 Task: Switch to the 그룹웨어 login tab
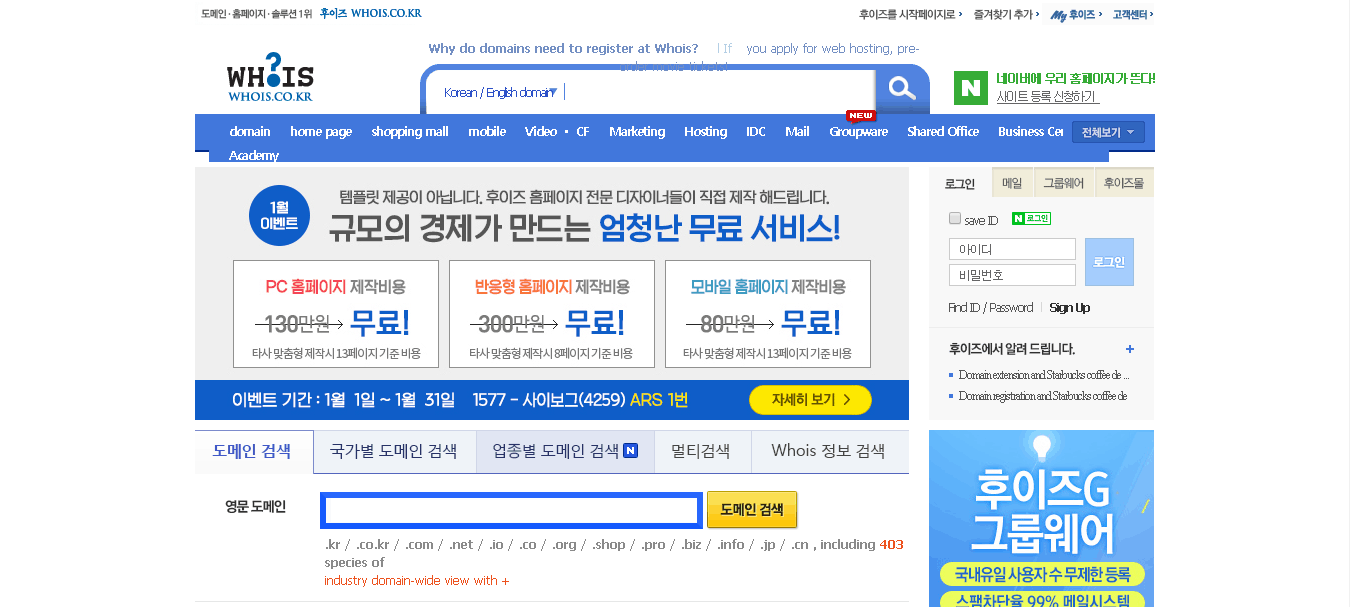(x=1063, y=183)
